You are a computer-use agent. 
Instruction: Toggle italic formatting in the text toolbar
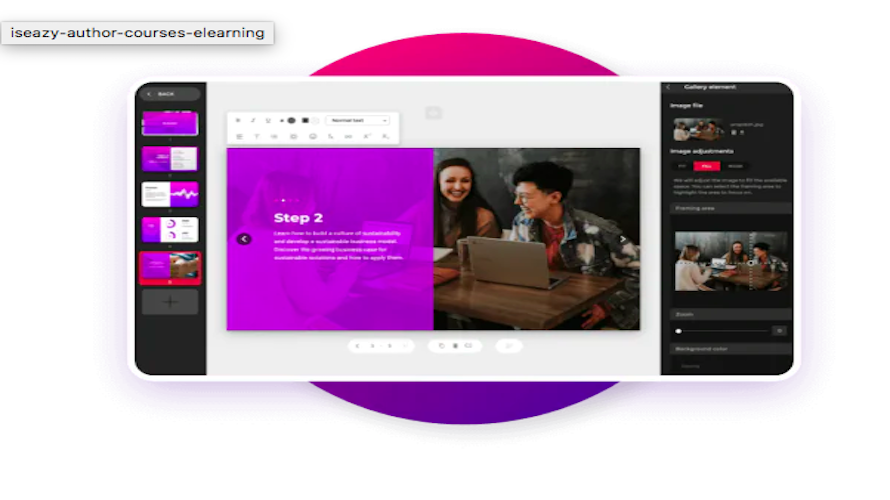(x=253, y=120)
